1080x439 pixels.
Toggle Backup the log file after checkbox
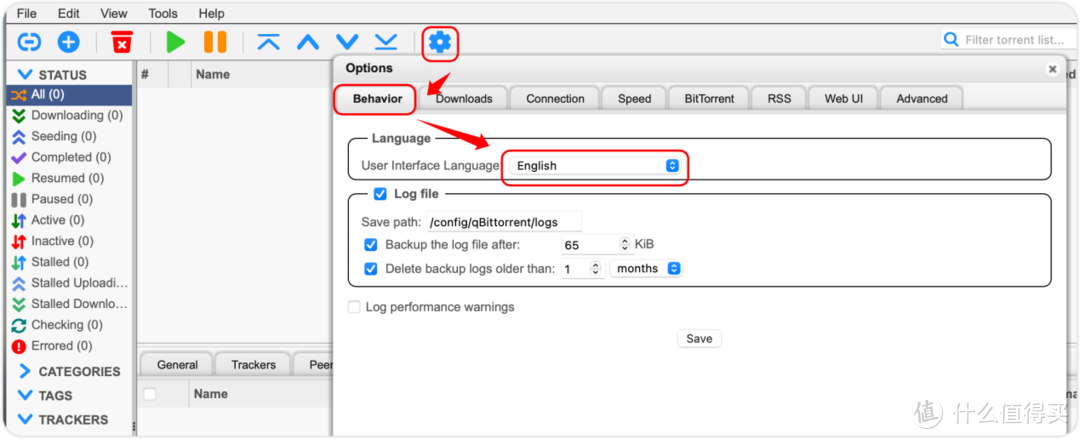tap(371, 245)
